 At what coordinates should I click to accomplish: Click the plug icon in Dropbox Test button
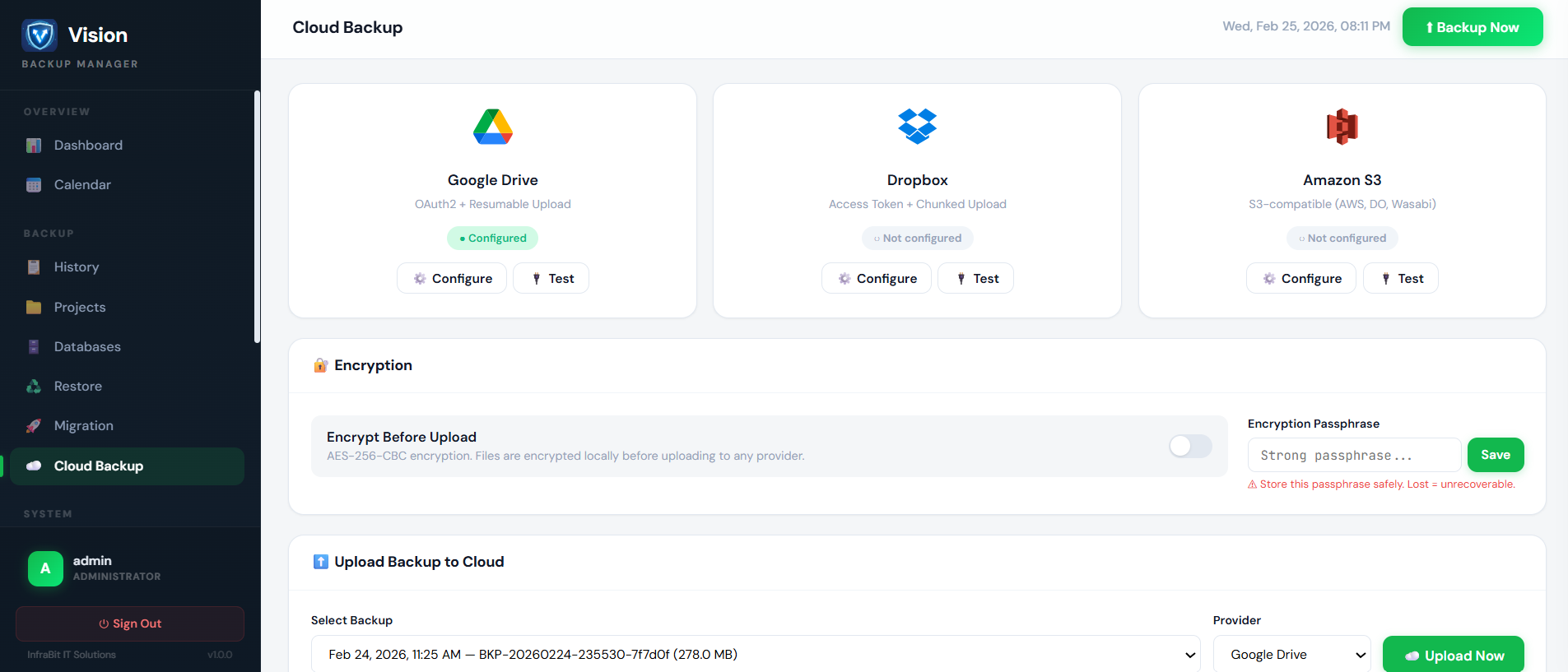point(961,279)
